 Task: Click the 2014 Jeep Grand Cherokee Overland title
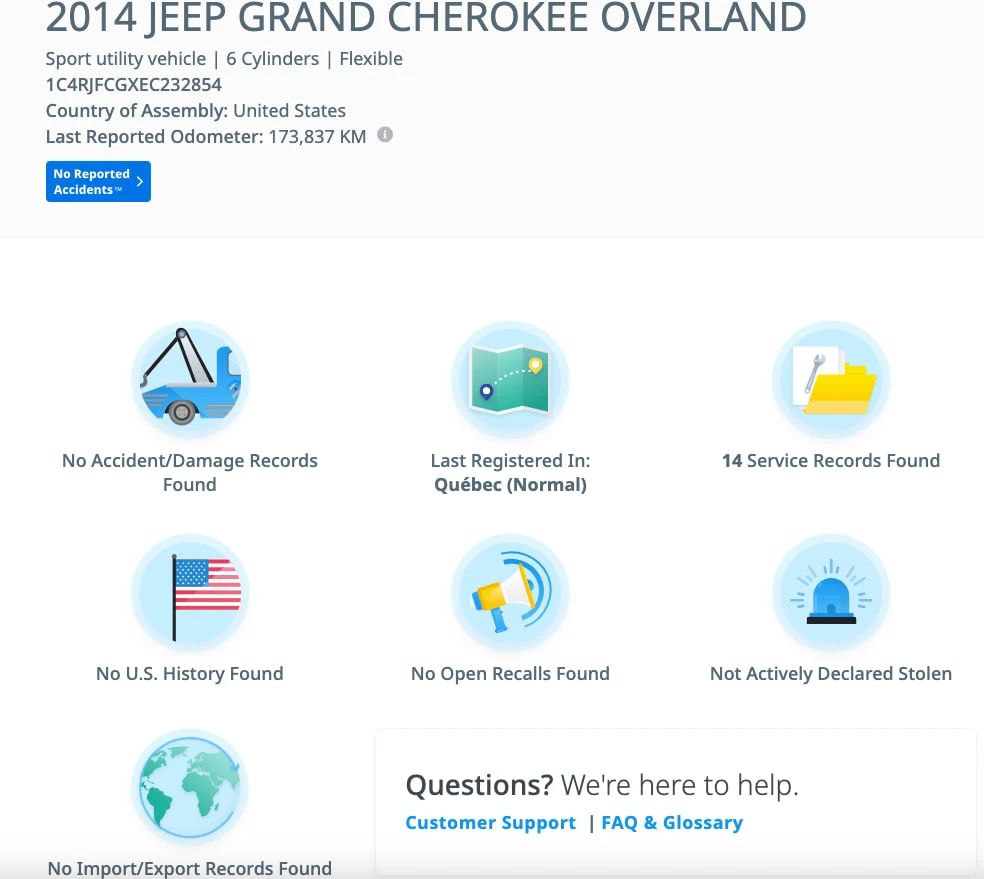(426, 18)
